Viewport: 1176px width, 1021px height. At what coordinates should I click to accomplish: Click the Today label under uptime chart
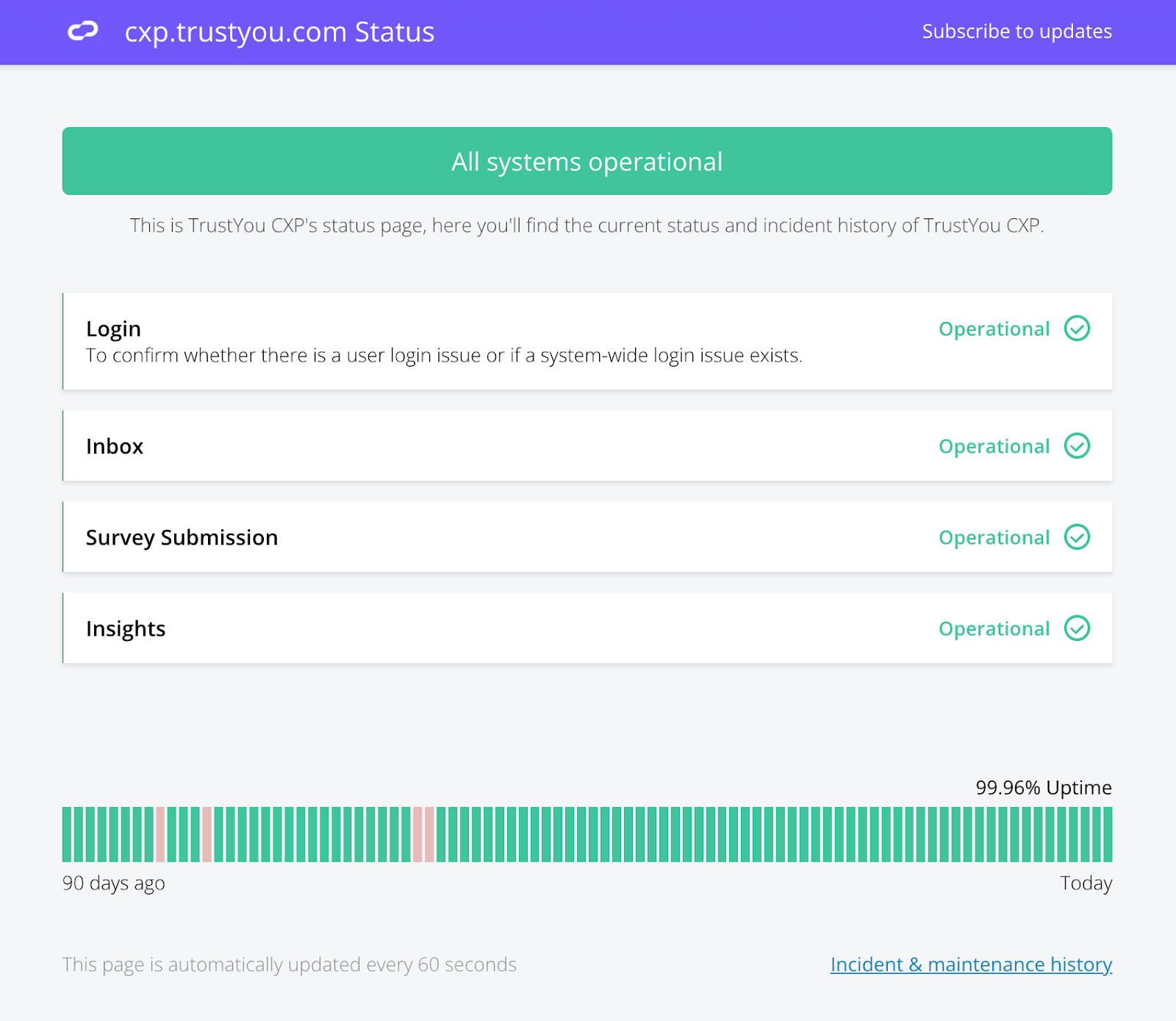[x=1086, y=884]
